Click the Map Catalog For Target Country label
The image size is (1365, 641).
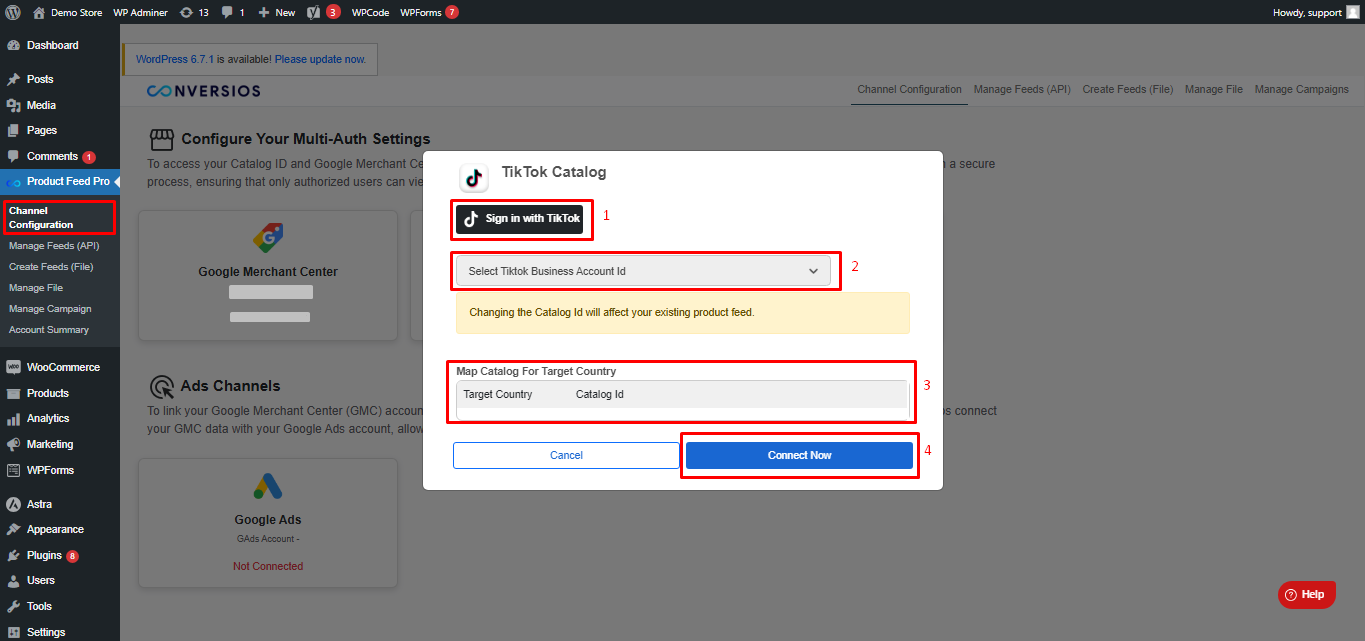[536, 371]
